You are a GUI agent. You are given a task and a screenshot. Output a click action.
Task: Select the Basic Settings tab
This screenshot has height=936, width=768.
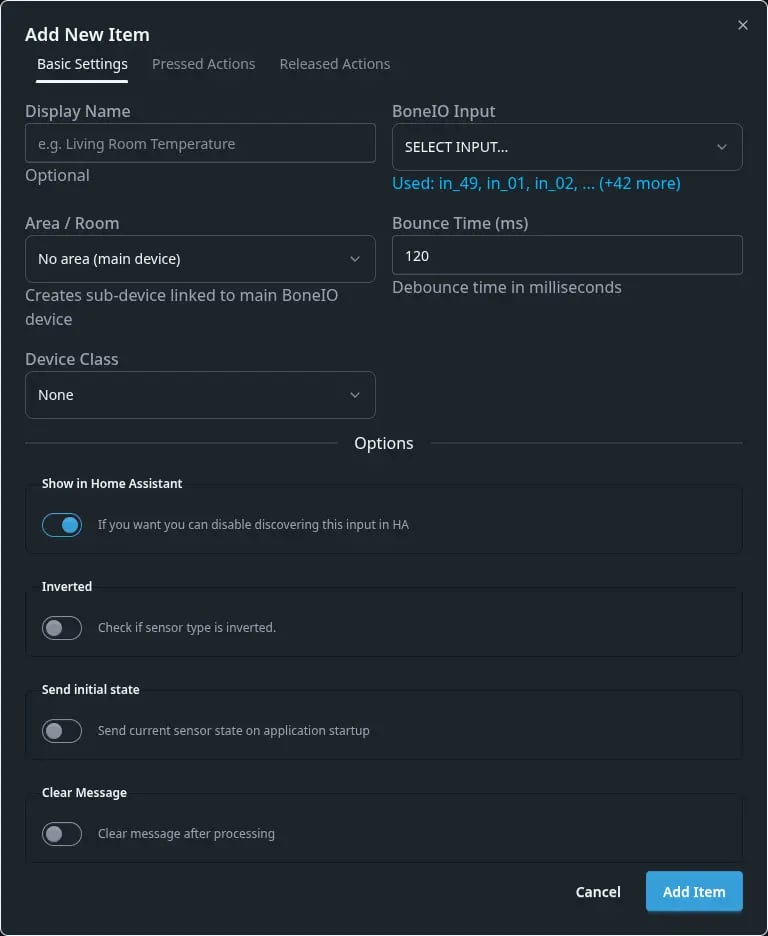[82, 63]
